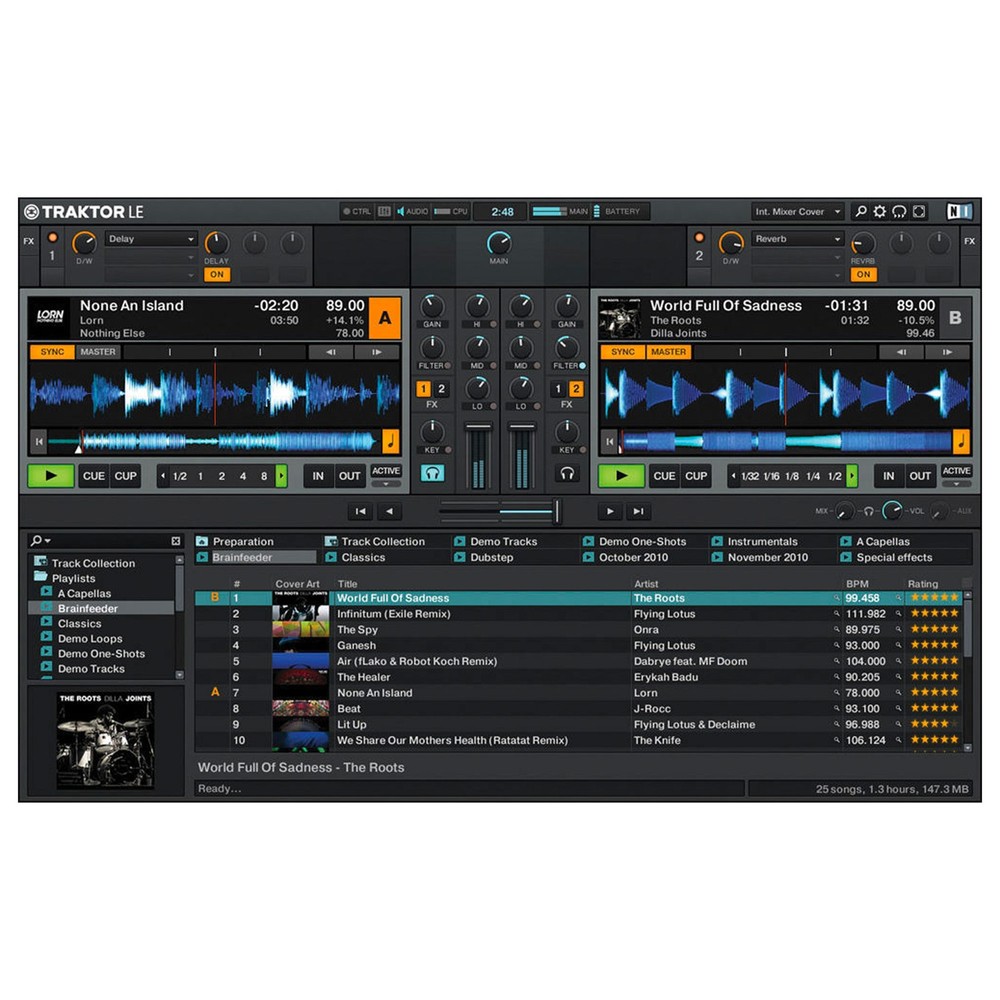Click the Native Instruments logo top right
Screen dimensions: 1000x1000
coord(959,211)
